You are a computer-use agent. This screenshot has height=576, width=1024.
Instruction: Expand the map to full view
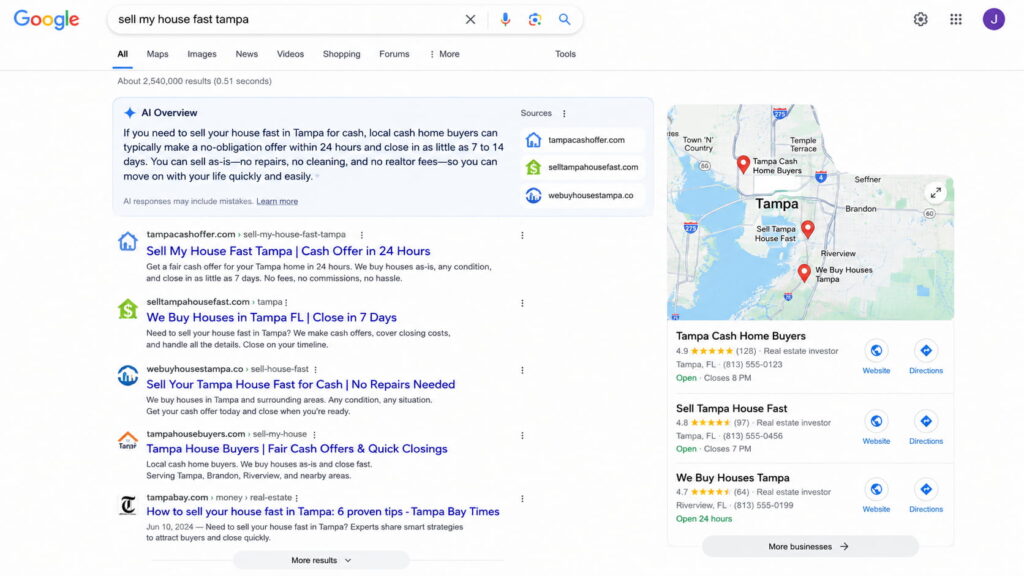pyautogui.click(x=936, y=193)
